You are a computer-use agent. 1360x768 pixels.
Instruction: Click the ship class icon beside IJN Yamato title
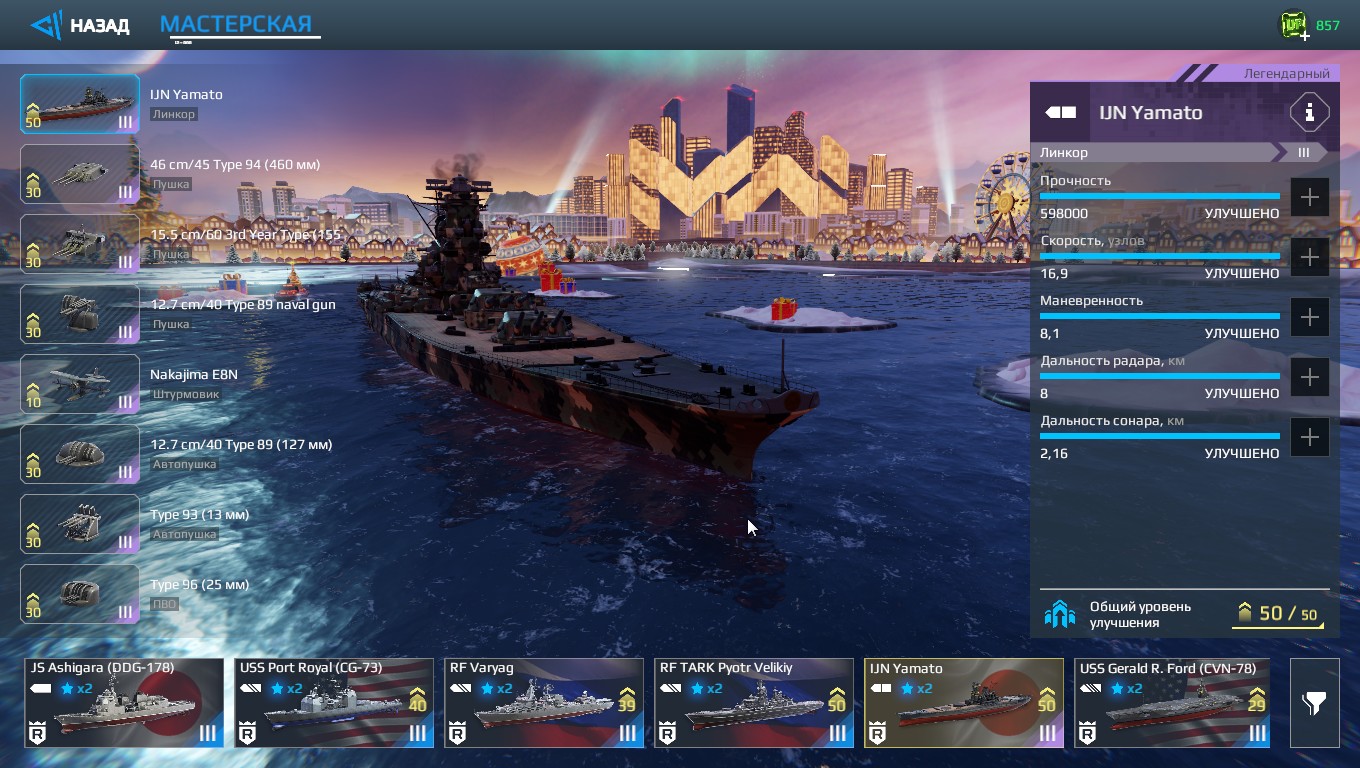click(x=1061, y=113)
